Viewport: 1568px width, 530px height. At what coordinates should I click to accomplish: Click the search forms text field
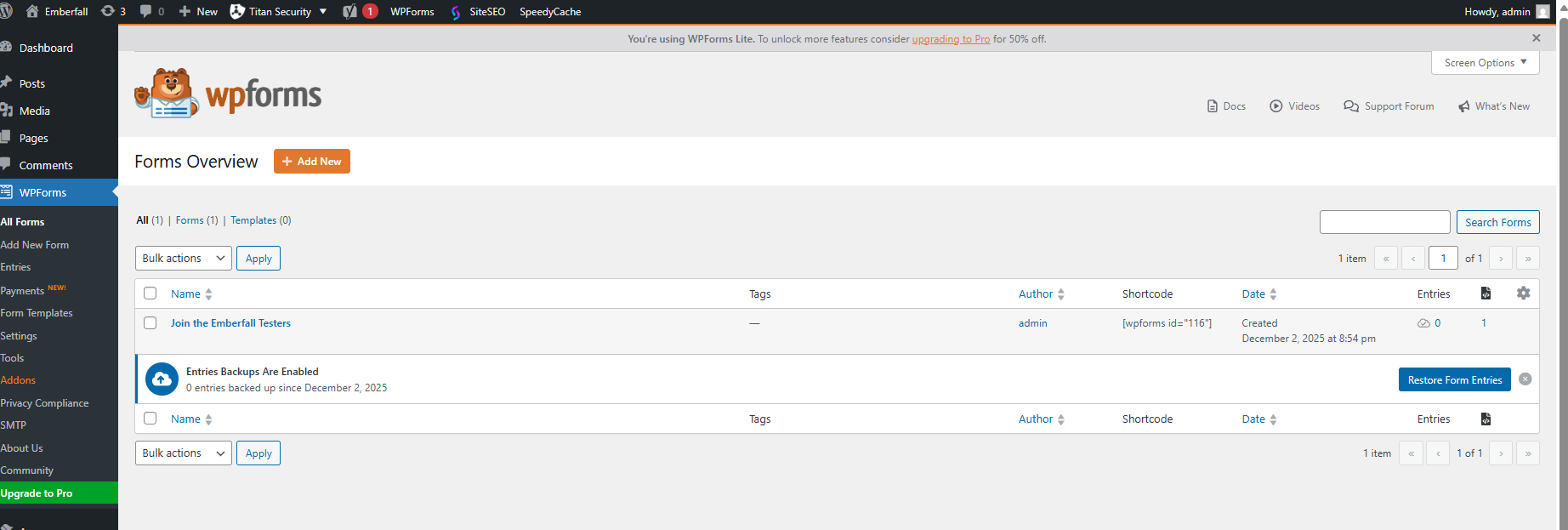pos(1384,222)
